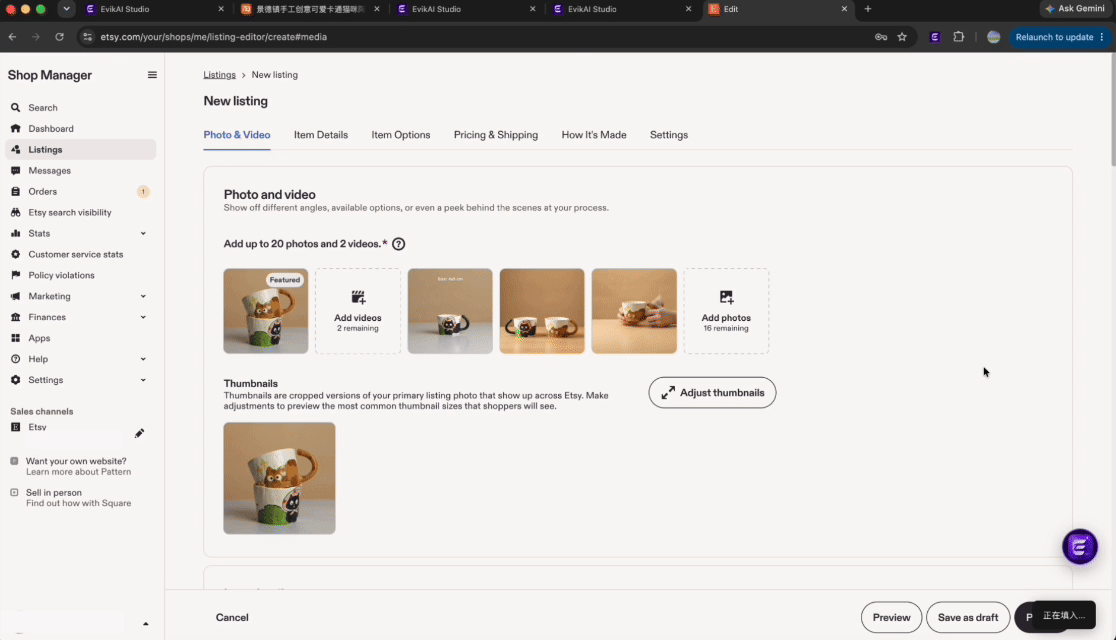
Task: Click the Orders notification badge
Action: (x=143, y=192)
